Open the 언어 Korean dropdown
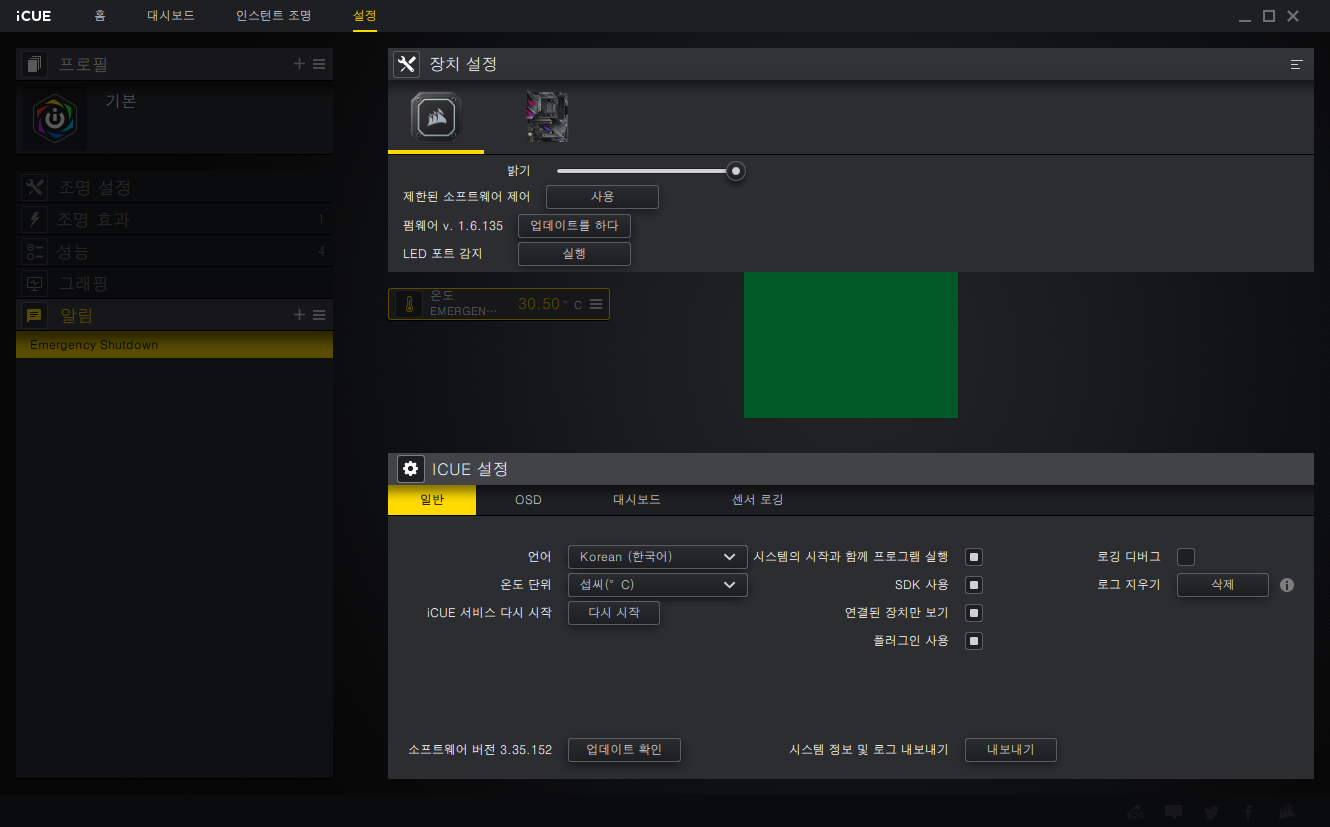Viewport: 1330px width, 827px height. coord(658,557)
